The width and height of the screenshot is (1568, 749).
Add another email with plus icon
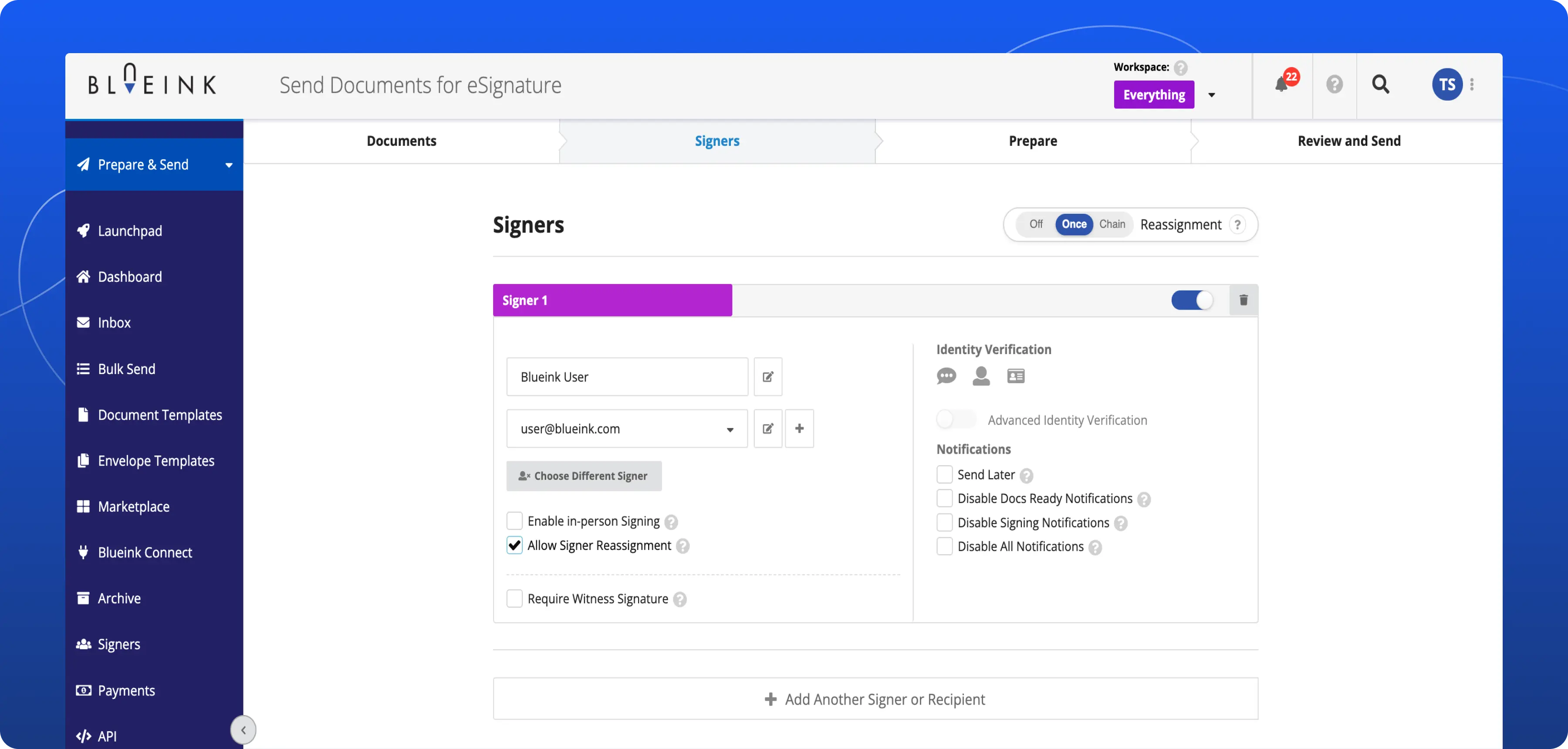click(799, 428)
